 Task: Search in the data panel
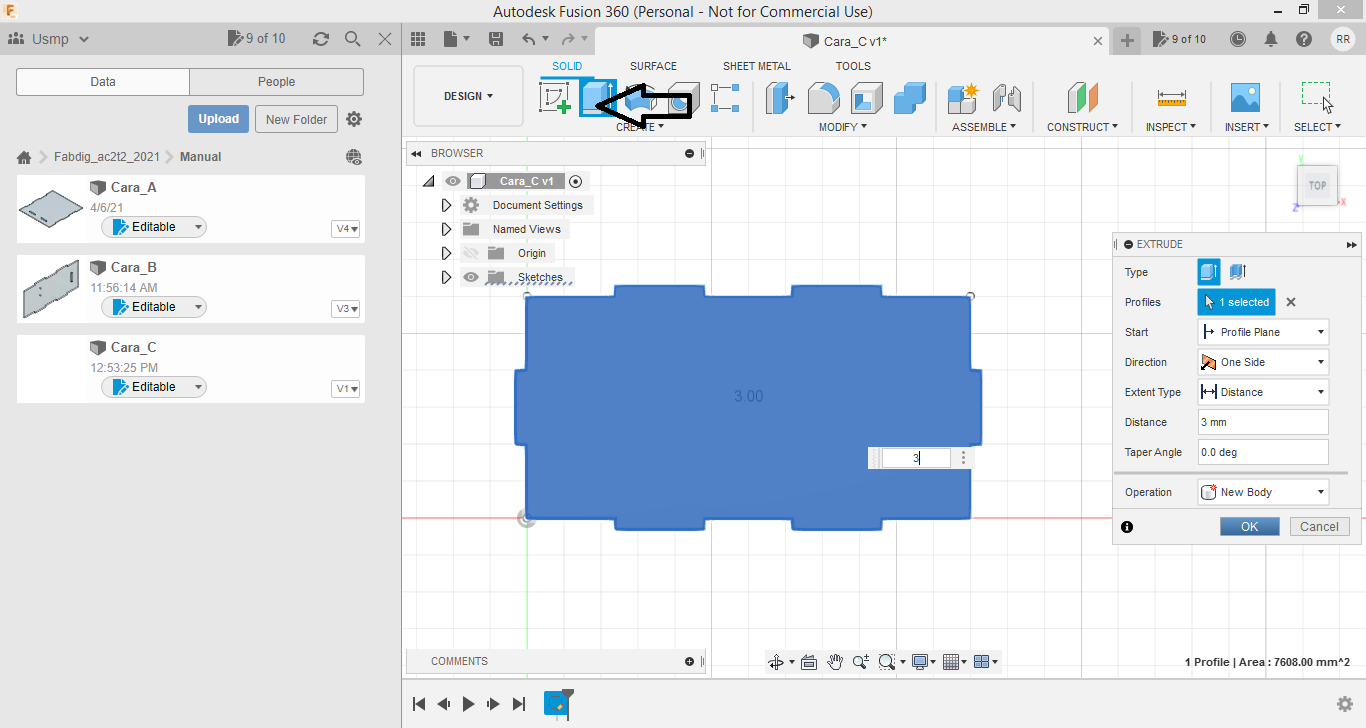(353, 39)
